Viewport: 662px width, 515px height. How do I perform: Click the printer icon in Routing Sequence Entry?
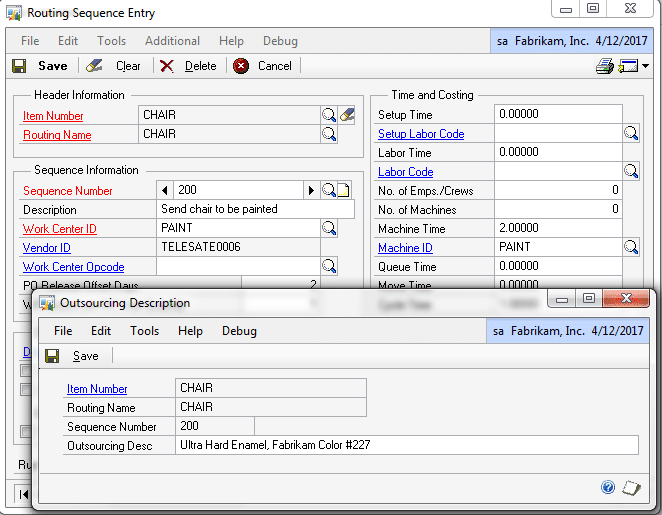(605, 66)
